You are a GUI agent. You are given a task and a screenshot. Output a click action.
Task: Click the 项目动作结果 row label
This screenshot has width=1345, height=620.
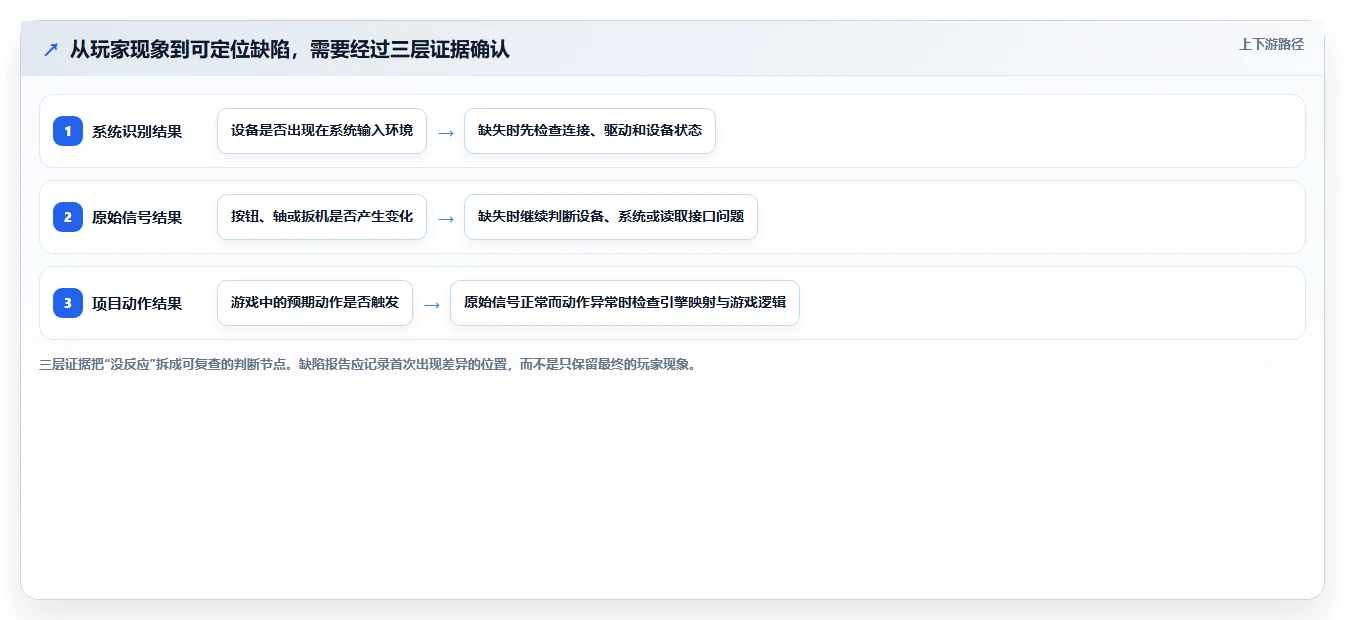click(x=137, y=303)
